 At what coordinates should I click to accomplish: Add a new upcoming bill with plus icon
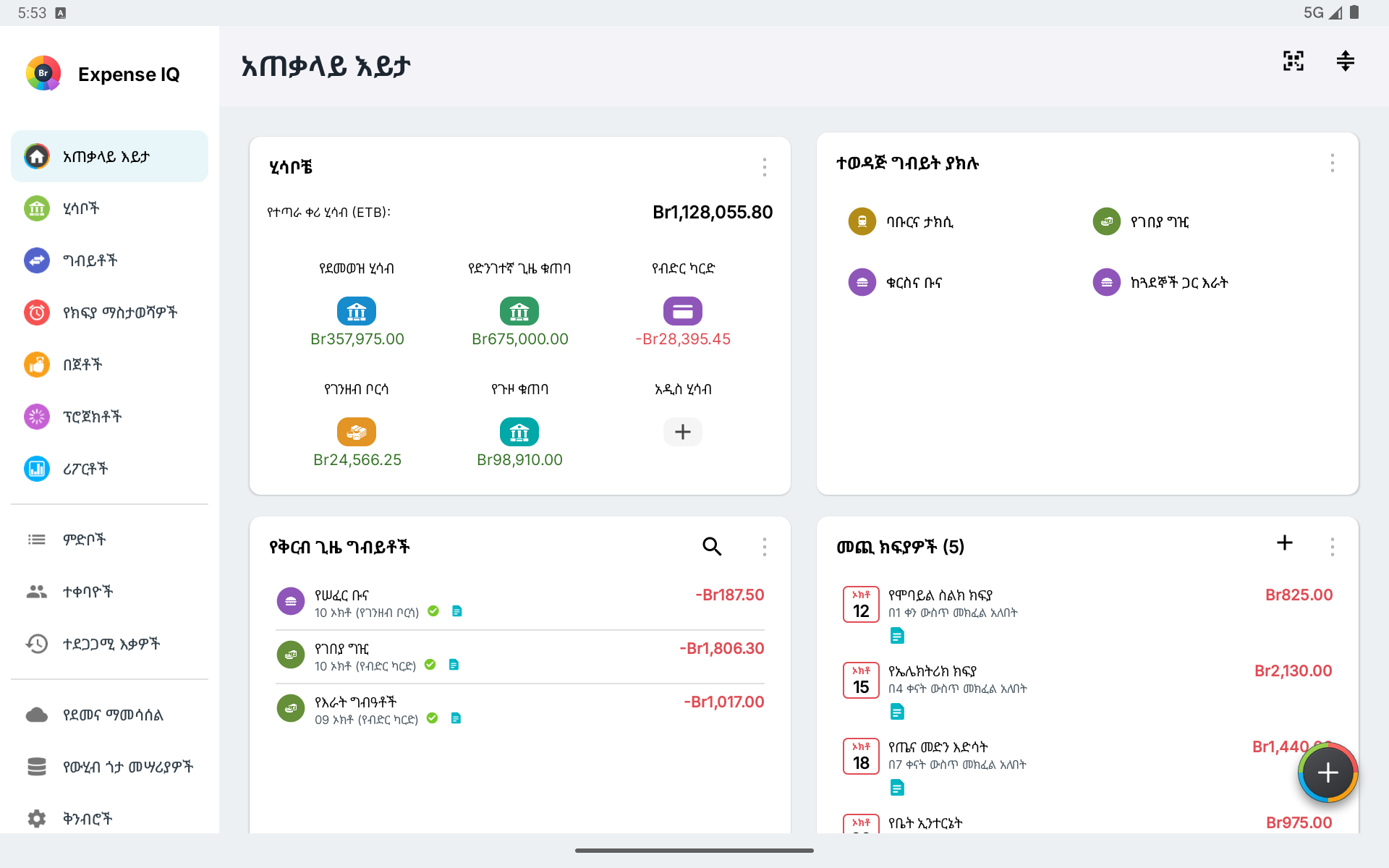[1285, 542]
